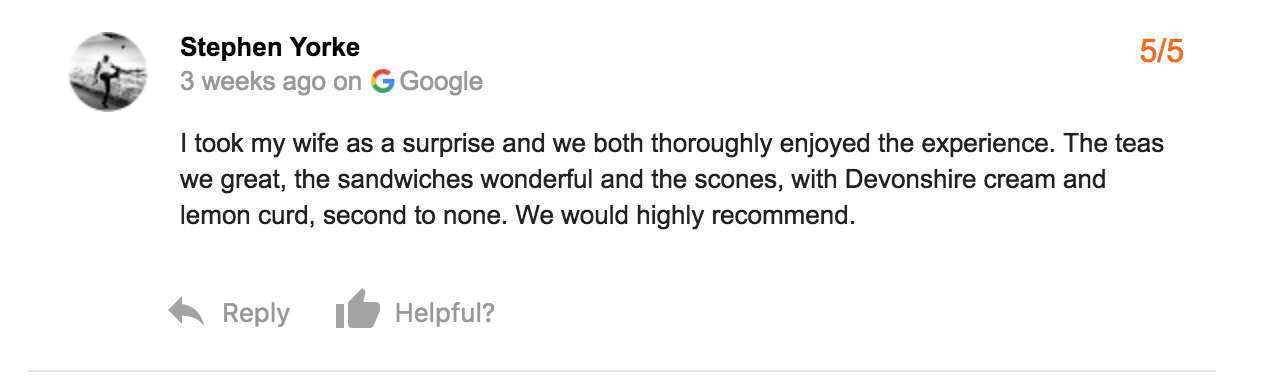The height and width of the screenshot is (382, 1280).
Task: Click the orange 5/5 rating score
Action: pyautogui.click(x=1162, y=51)
